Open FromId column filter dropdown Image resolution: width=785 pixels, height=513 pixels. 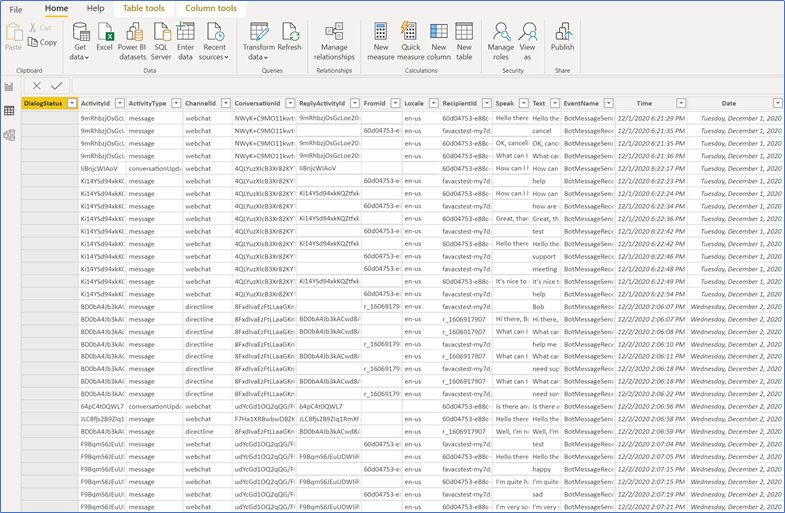click(x=396, y=103)
